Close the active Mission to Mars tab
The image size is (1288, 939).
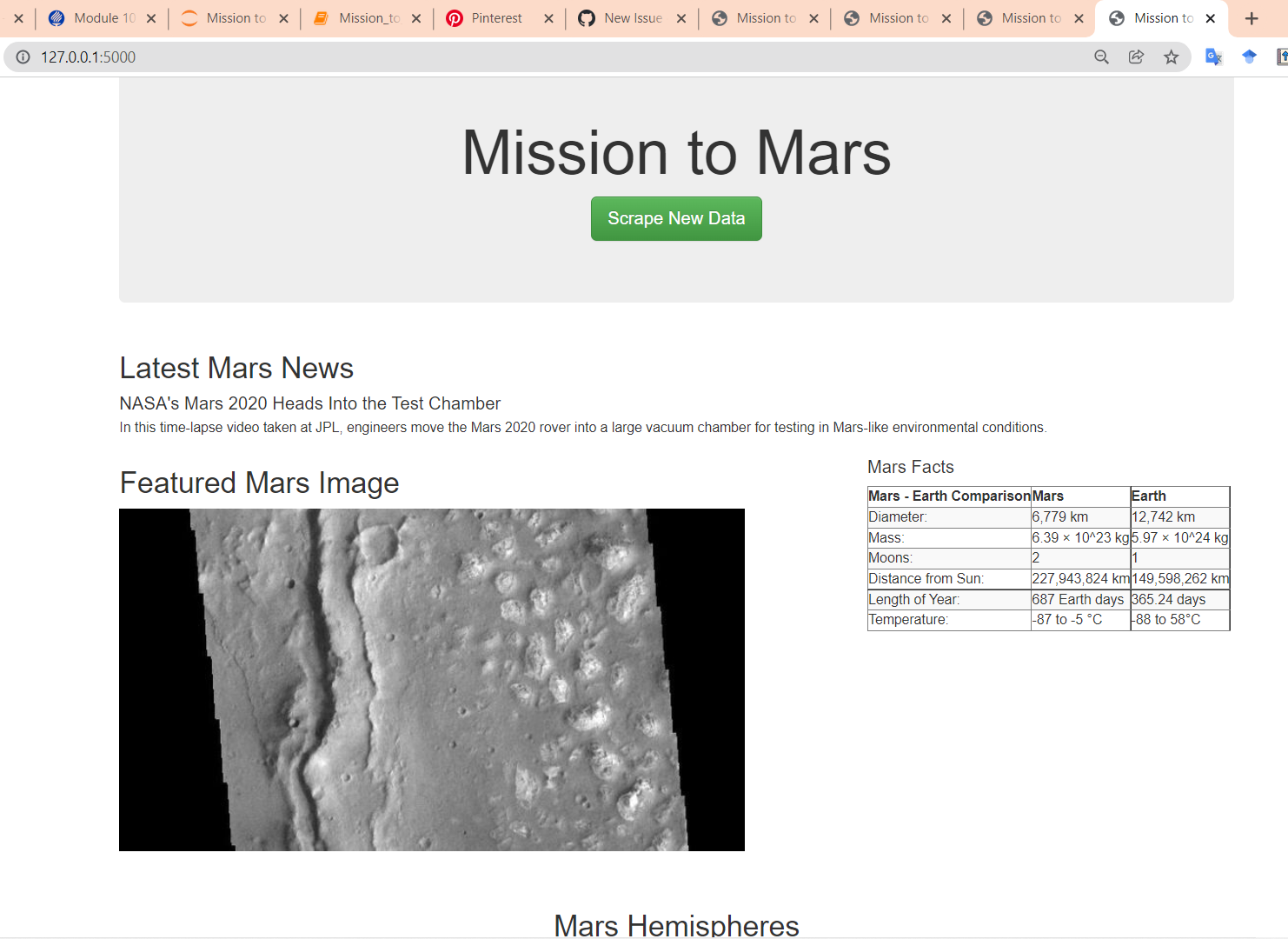[1210, 18]
